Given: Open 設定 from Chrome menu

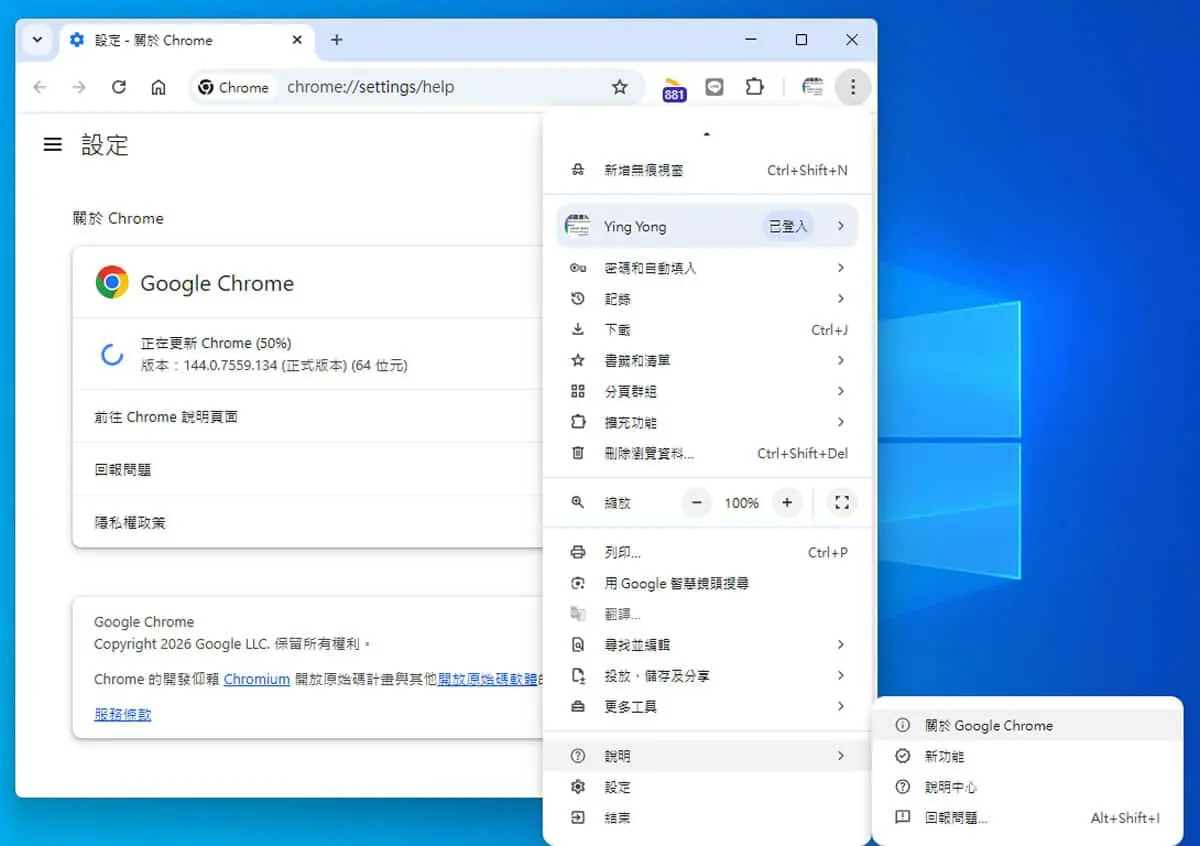Looking at the screenshot, I should coord(708,787).
